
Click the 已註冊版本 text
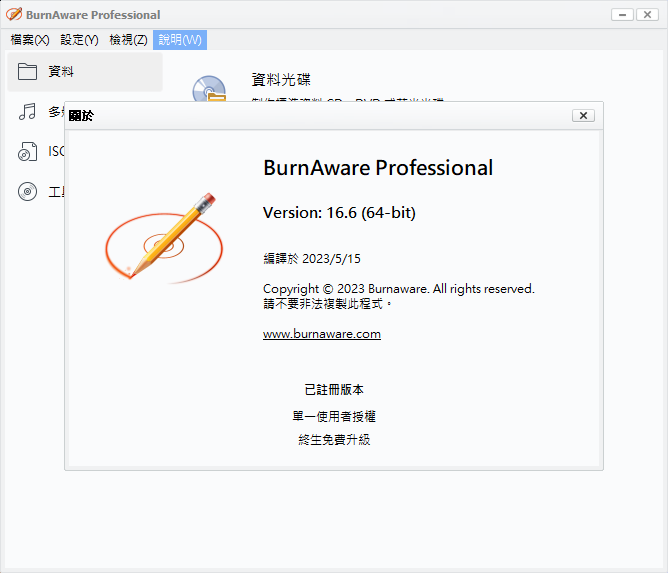click(334, 389)
